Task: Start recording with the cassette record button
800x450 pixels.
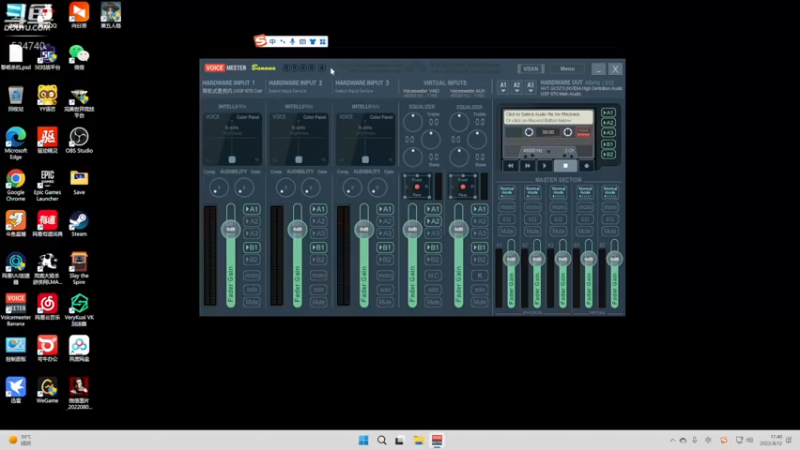Action: (x=586, y=166)
